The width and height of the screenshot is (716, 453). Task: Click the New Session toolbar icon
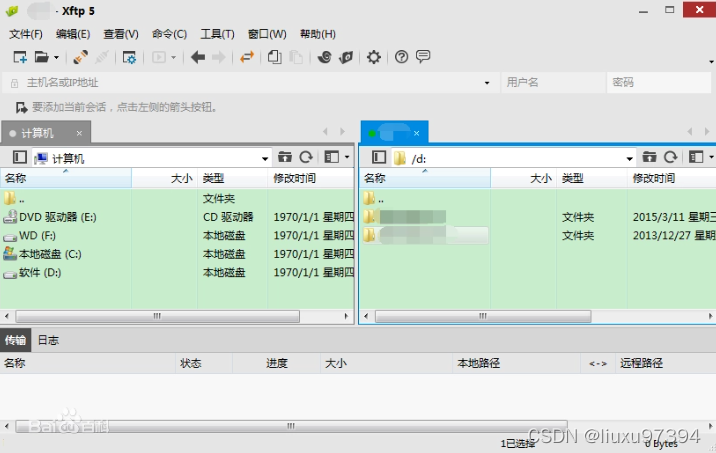tap(20, 57)
